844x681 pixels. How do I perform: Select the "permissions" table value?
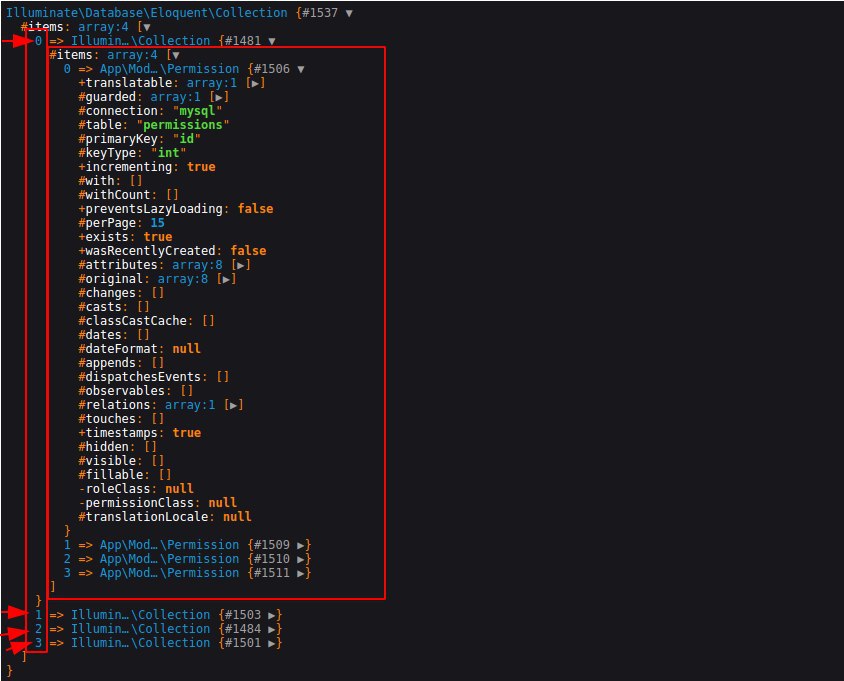coord(182,125)
